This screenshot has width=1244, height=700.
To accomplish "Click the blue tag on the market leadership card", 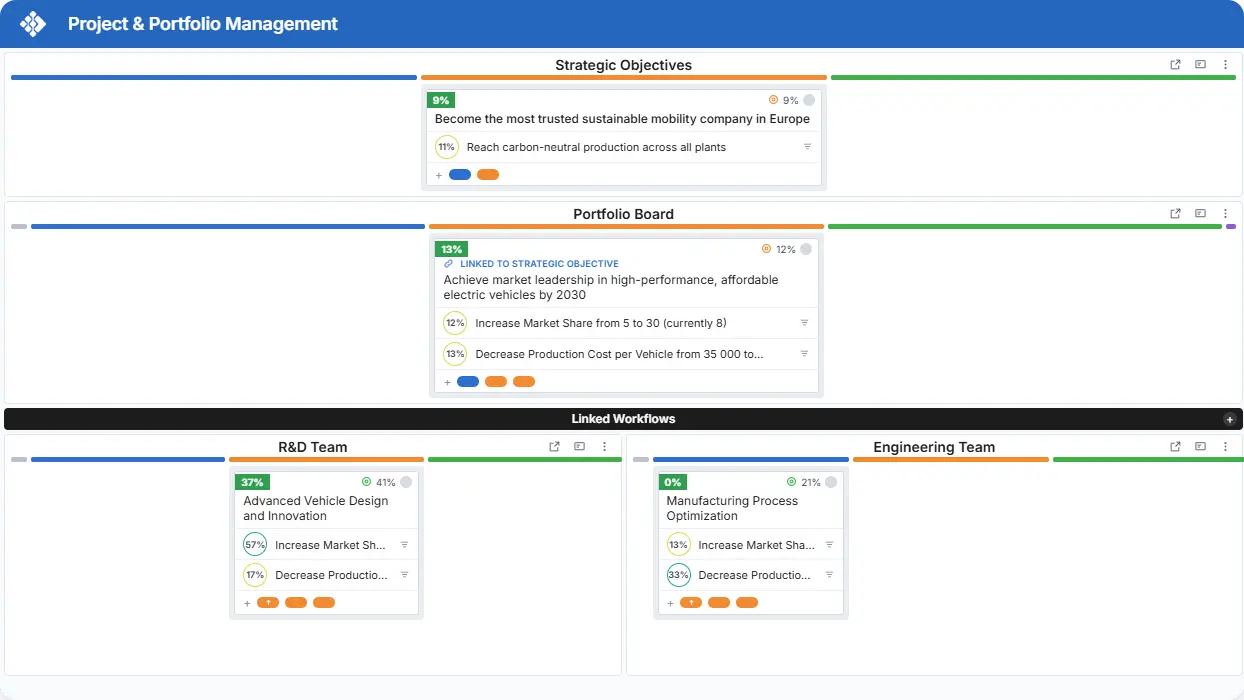I will click(x=468, y=382).
